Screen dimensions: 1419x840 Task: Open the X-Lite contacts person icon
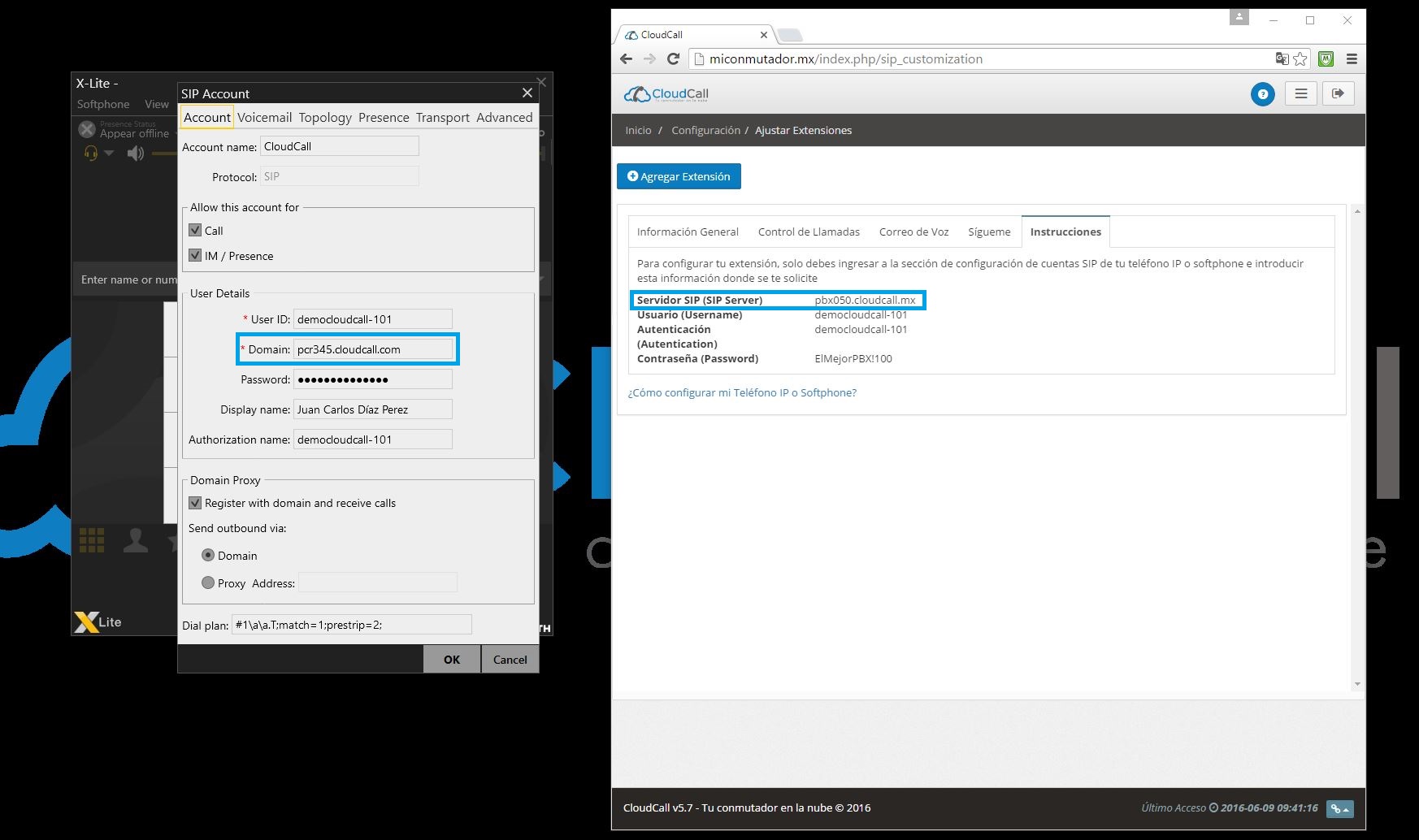click(135, 540)
